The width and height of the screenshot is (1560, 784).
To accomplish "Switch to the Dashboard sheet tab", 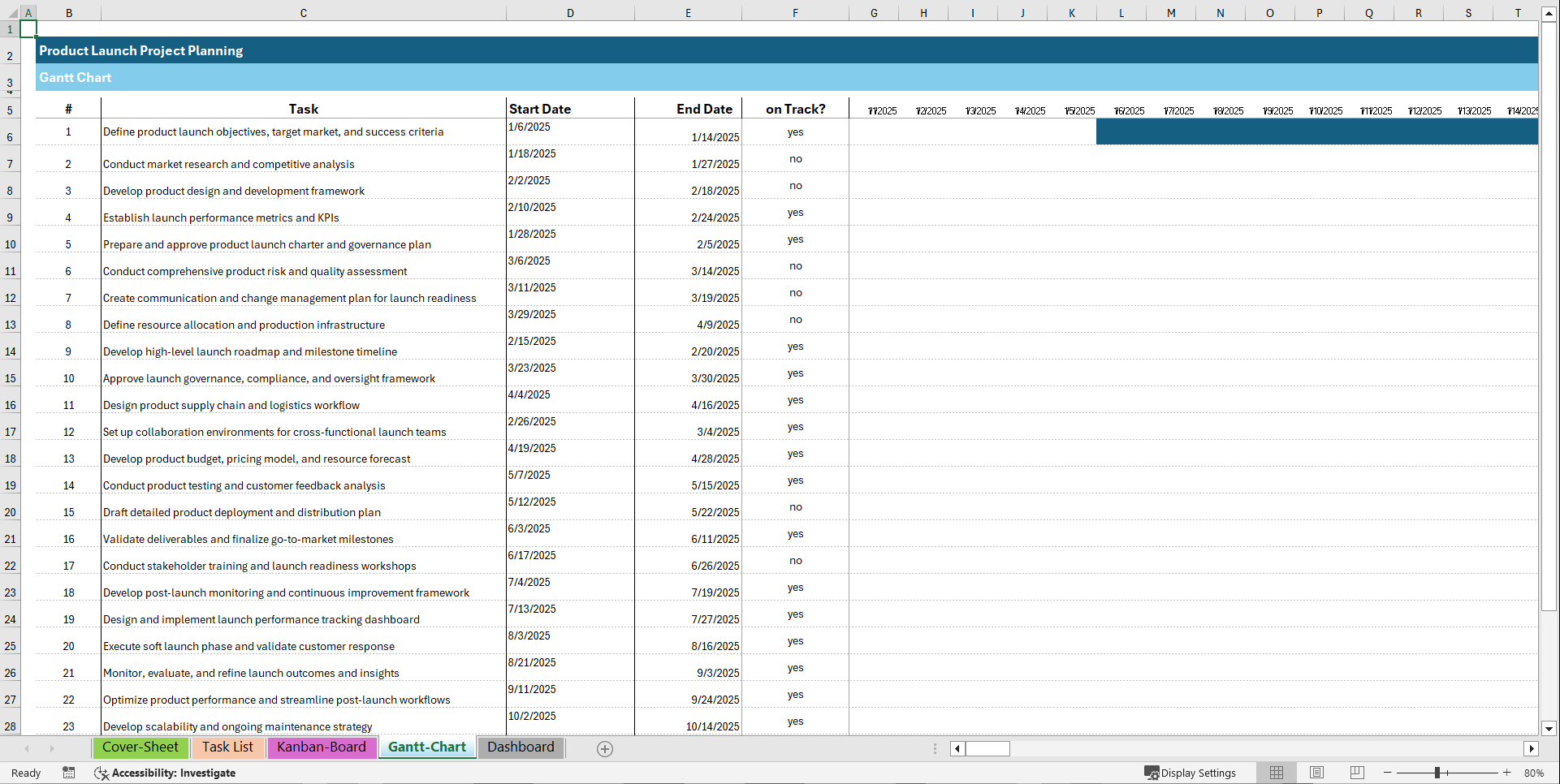I will click(521, 747).
